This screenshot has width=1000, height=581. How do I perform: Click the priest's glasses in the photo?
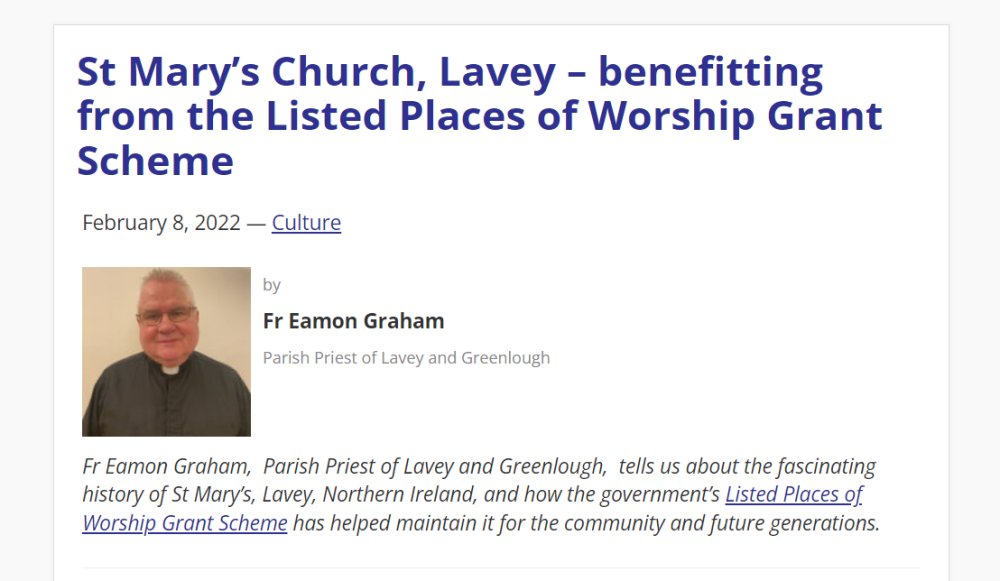coord(165,315)
